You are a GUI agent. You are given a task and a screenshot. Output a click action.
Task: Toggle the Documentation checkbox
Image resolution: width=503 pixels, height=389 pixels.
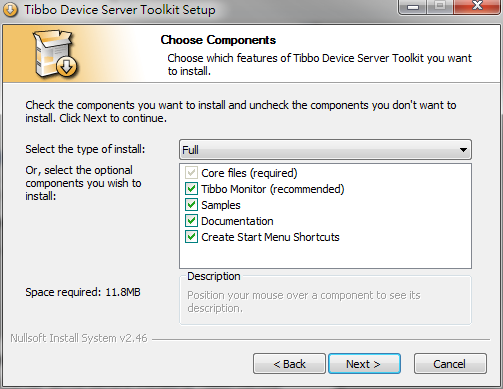tap(191, 221)
